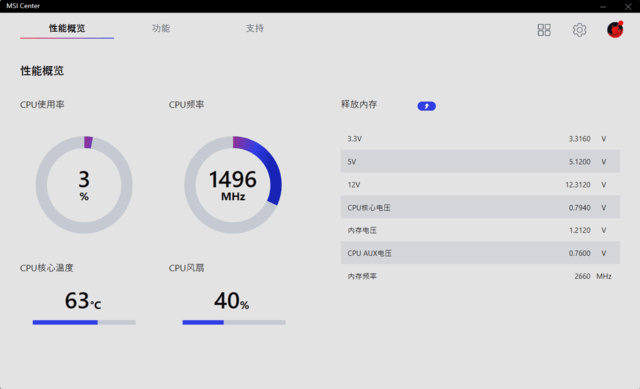Click the CPU核心温度 progress bar
Image resolution: width=640 pixels, height=389 pixels.
tap(84, 322)
